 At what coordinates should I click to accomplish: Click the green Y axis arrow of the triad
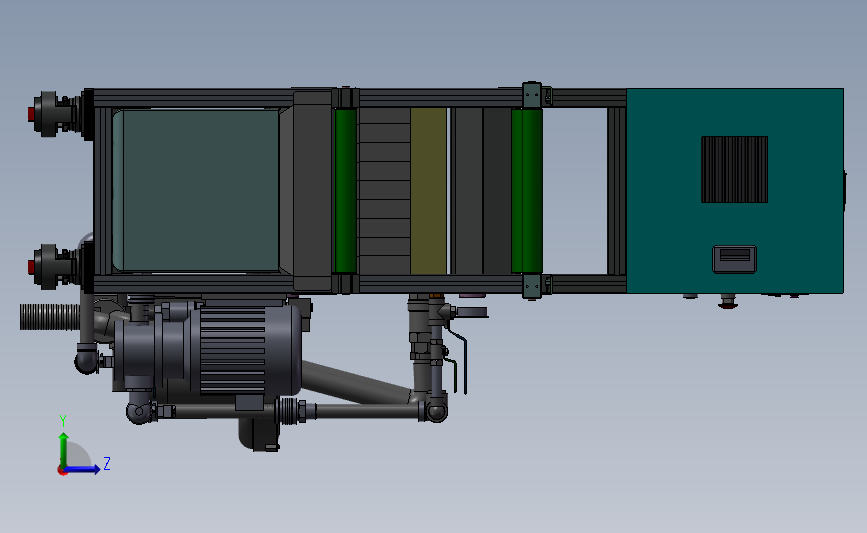[64, 449]
